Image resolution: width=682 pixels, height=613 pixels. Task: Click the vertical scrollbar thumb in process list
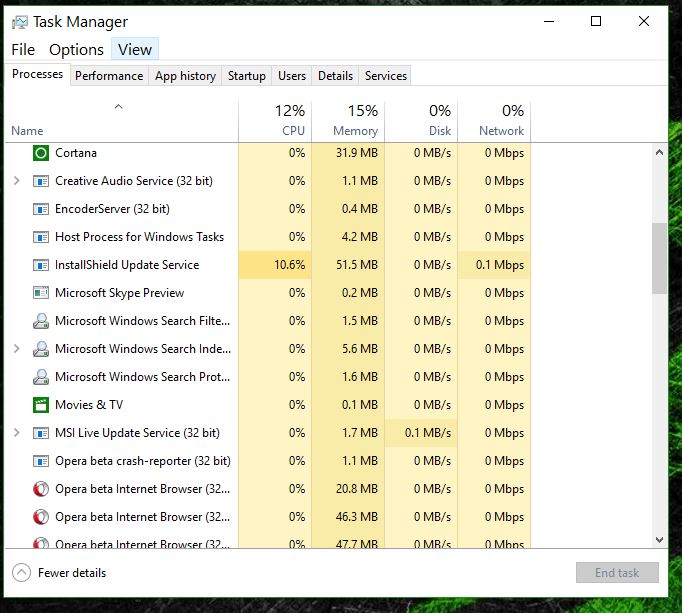click(659, 258)
